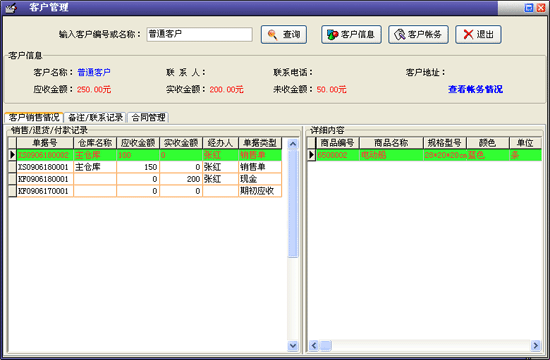
Task: Click the 查看帐务情况 link
Action: point(475,89)
